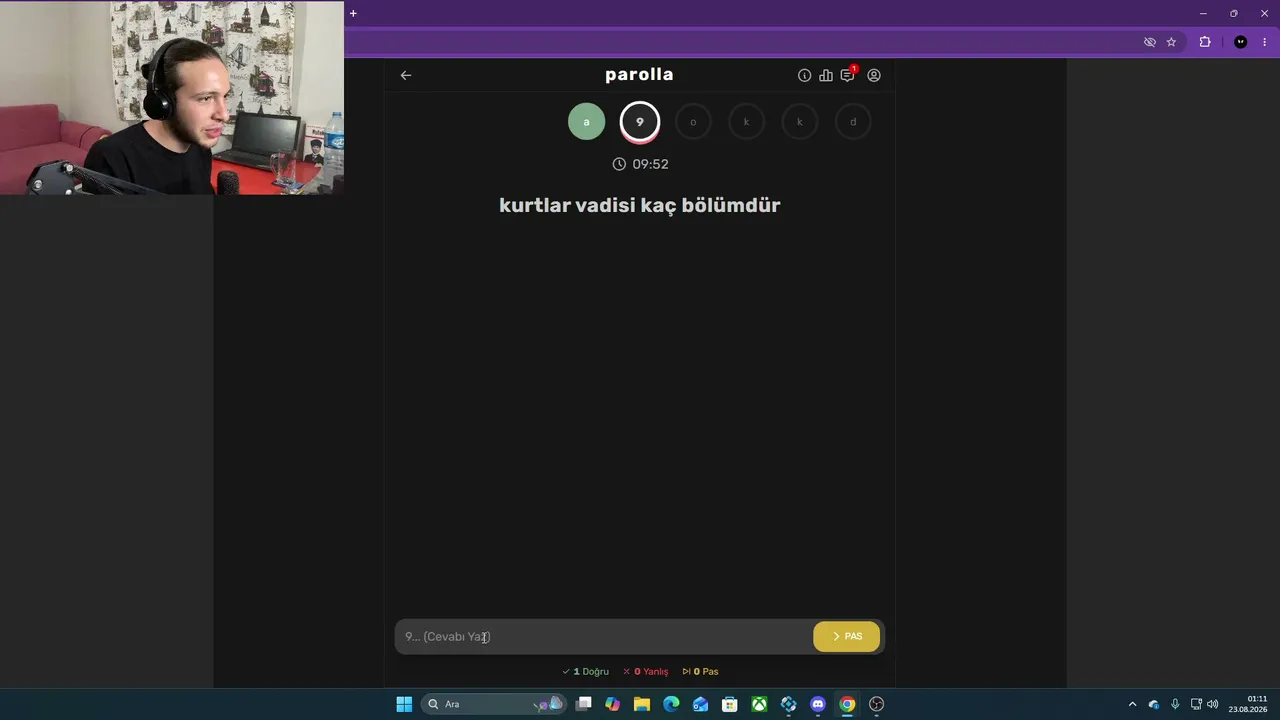Screen dimensions: 1280x720
Task: Open the feedback icon with red badge
Action: (848, 74)
